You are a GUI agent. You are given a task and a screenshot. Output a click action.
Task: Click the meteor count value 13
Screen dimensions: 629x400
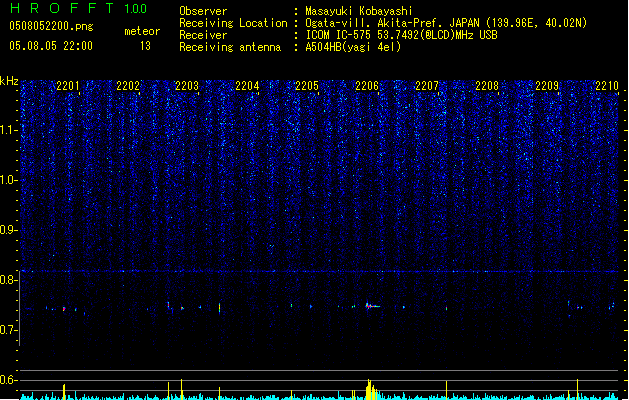(145, 46)
